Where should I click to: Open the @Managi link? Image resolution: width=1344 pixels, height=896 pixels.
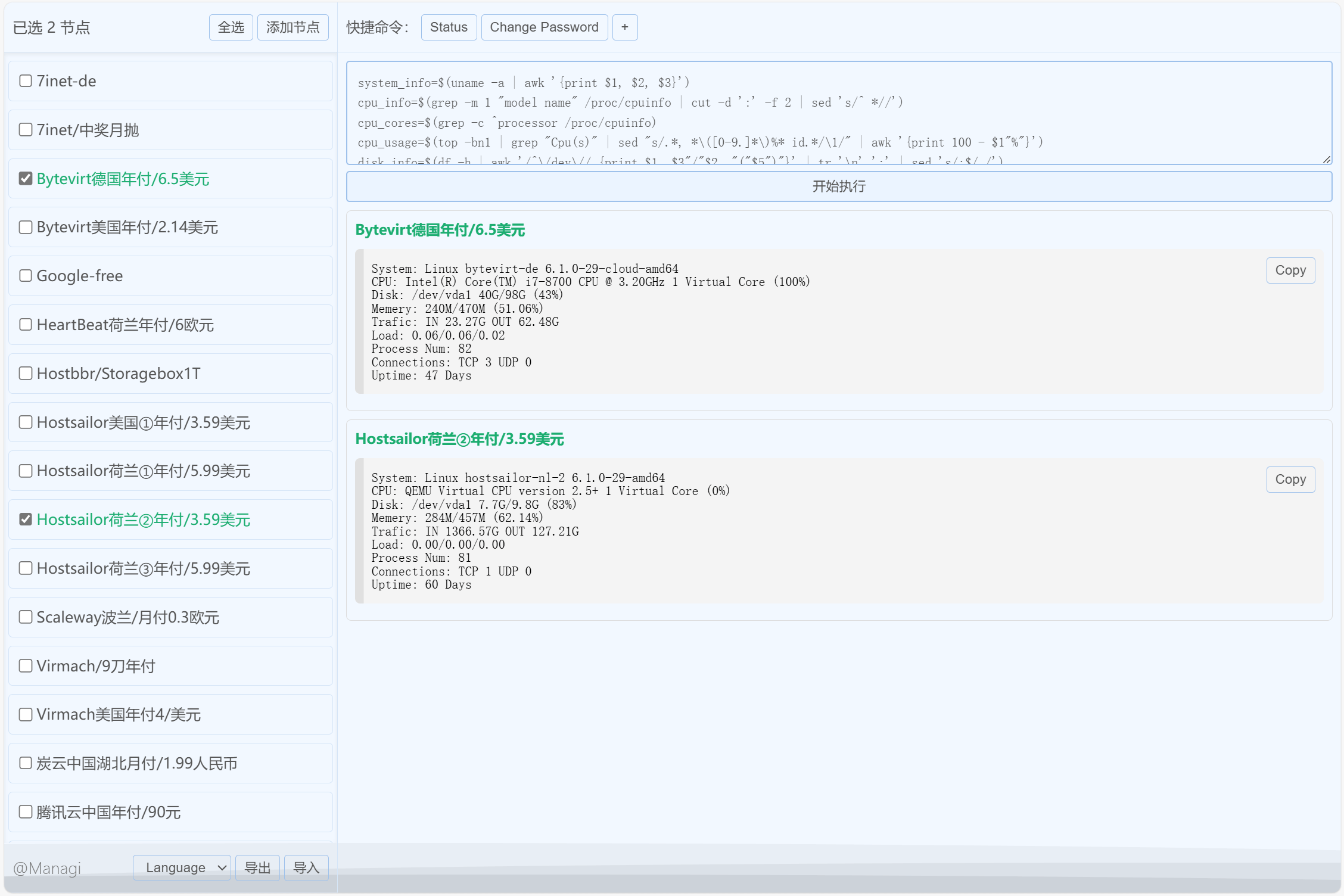47,868
